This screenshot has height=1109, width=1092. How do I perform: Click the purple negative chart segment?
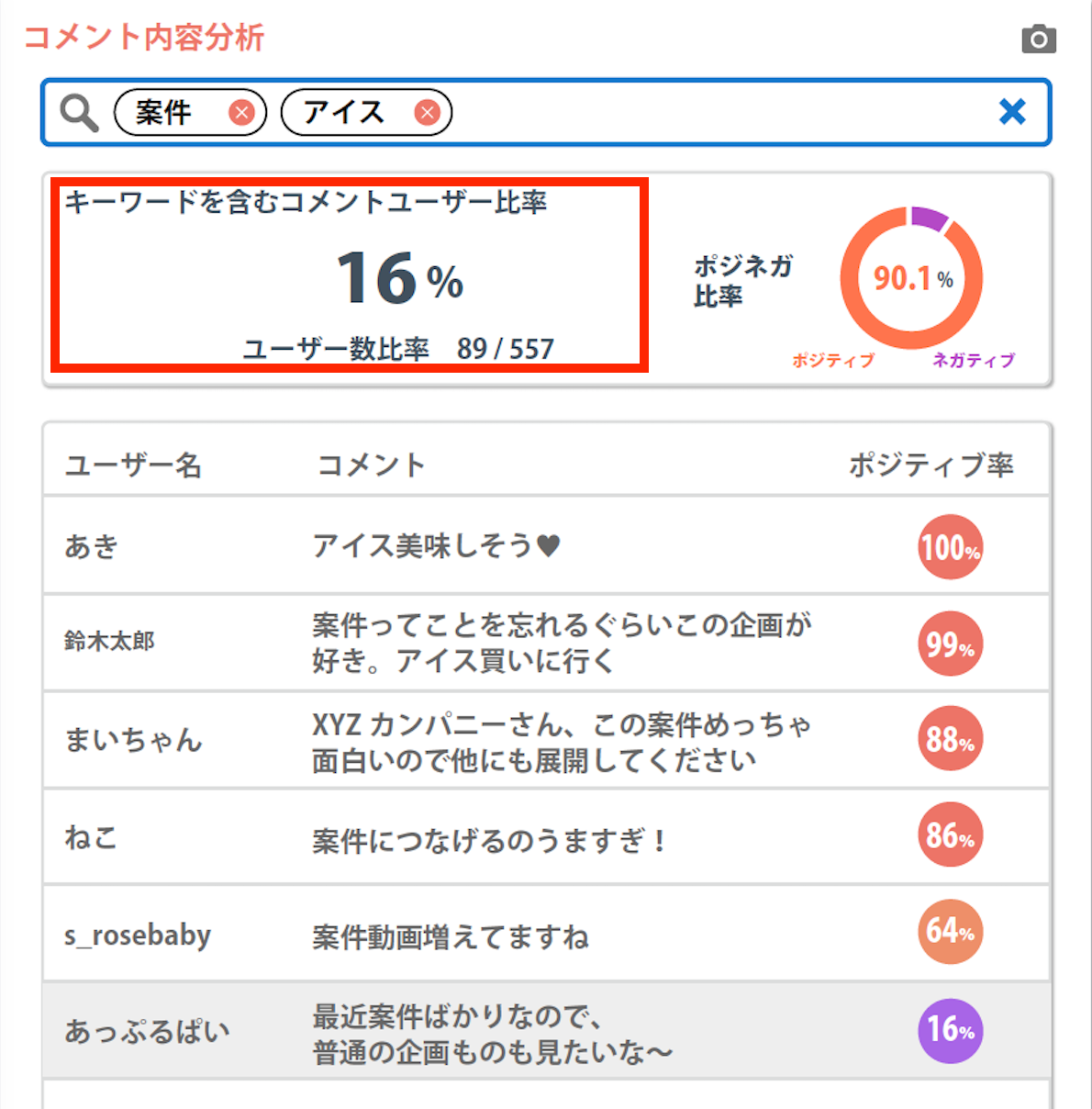(x=930, y=218)
